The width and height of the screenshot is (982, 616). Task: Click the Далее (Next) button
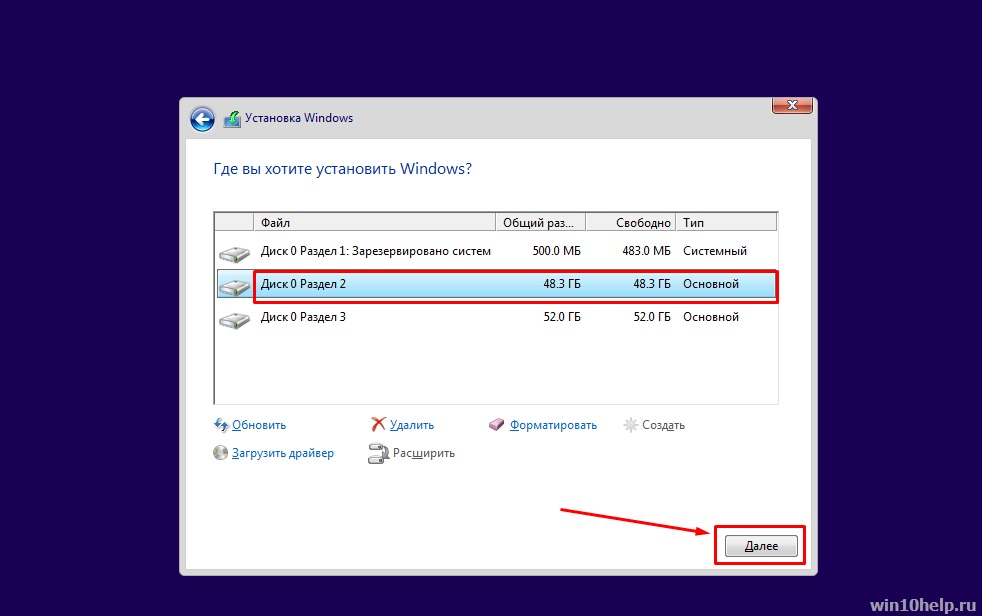click(x=761, y=546)
